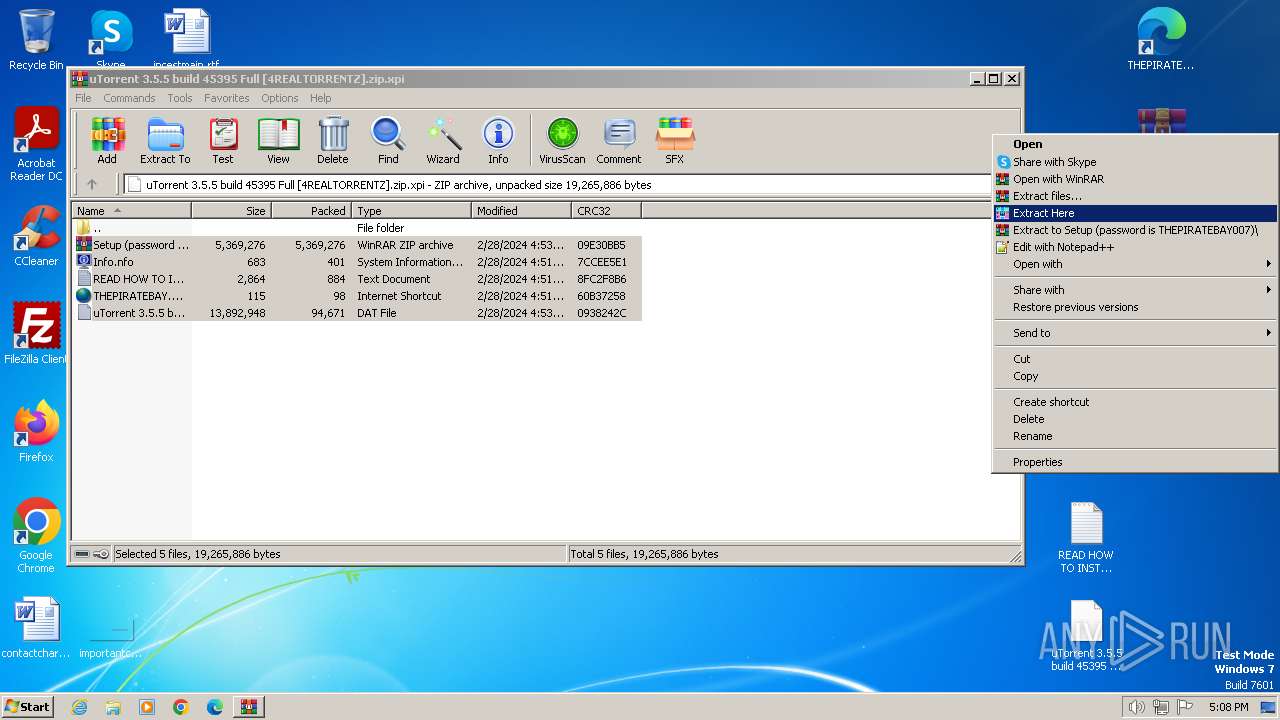Image resolution: width=1280 pixels, height=720 pixels.
Task: Open the Find magnifier tool
Action: (388, 140)
